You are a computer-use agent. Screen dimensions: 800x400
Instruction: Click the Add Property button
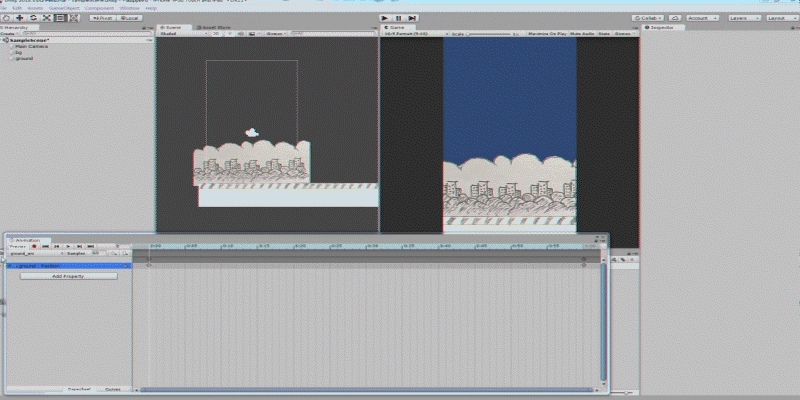coord(68,276)
